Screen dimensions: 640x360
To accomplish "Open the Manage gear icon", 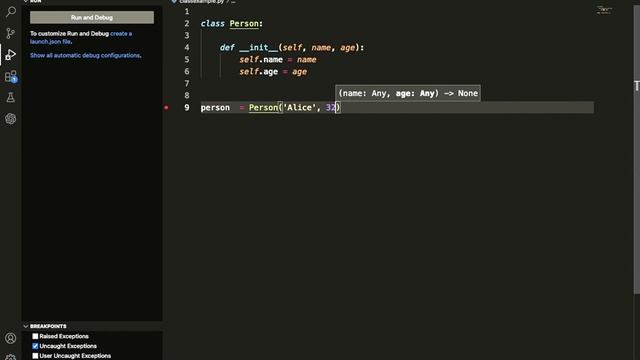I will click(11, 357).
